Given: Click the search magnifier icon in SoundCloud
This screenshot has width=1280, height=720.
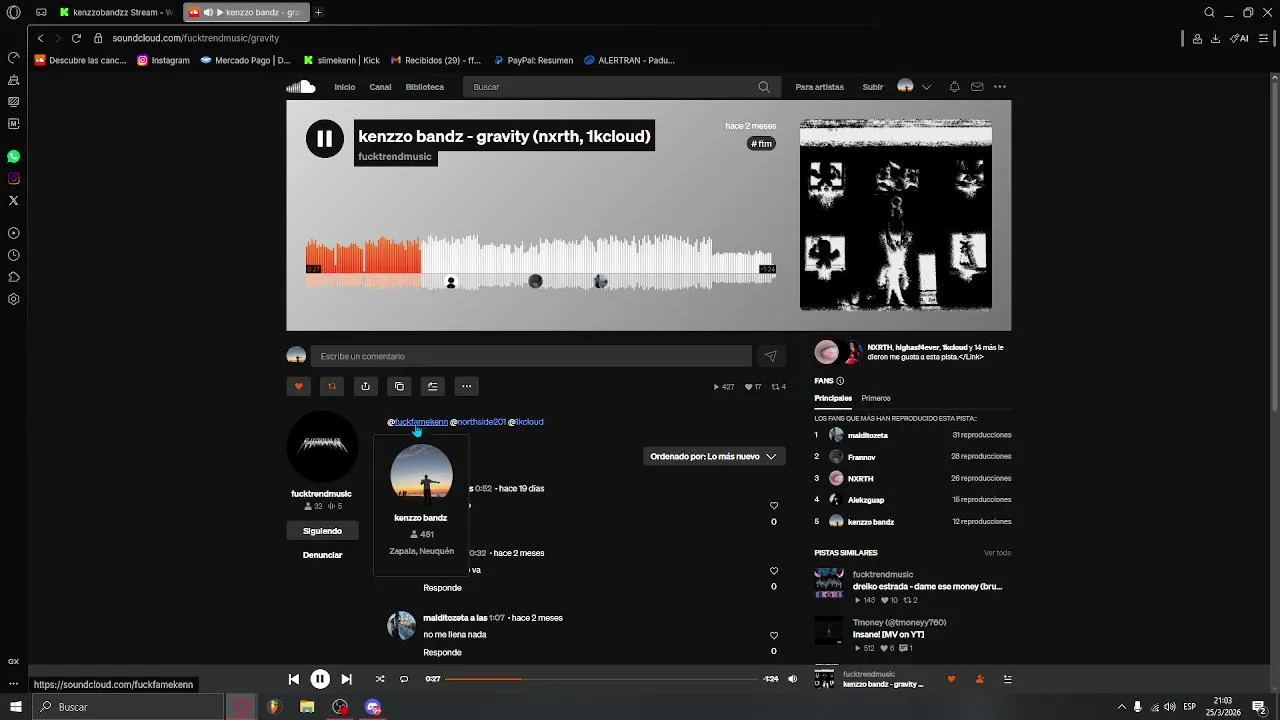Looking at the screenshot, I should tap(764, 87).
